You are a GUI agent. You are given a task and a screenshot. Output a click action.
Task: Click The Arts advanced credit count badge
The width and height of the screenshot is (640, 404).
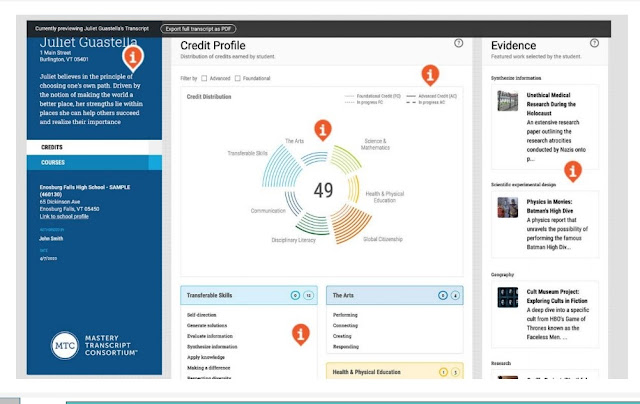pos(442,295)
